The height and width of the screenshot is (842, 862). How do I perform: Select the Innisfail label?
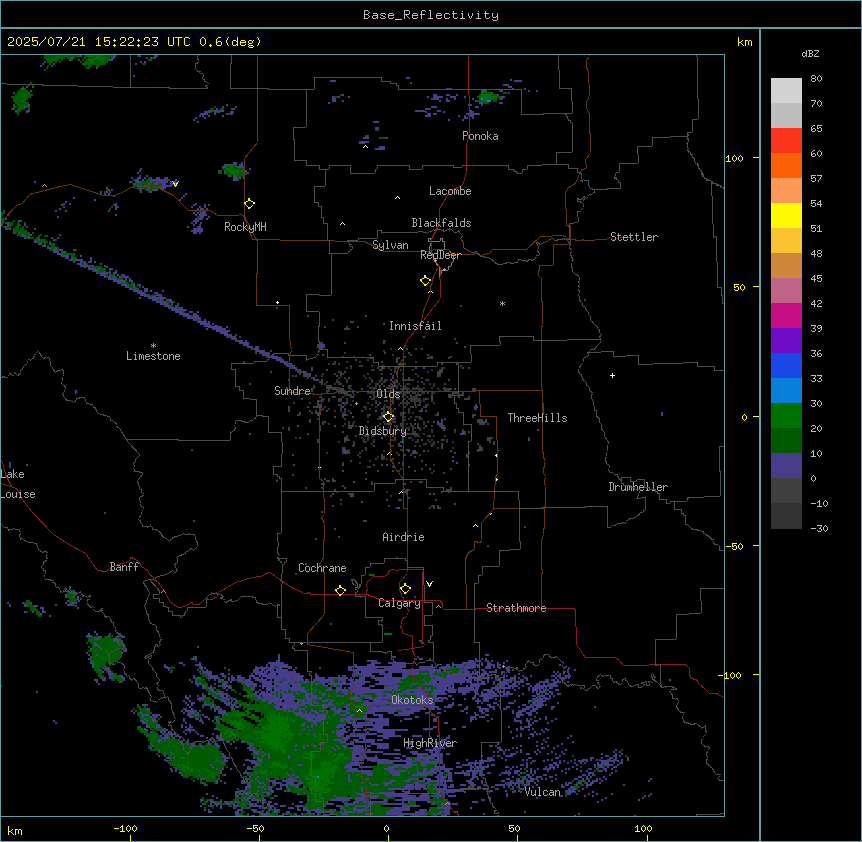coord(415,326)
